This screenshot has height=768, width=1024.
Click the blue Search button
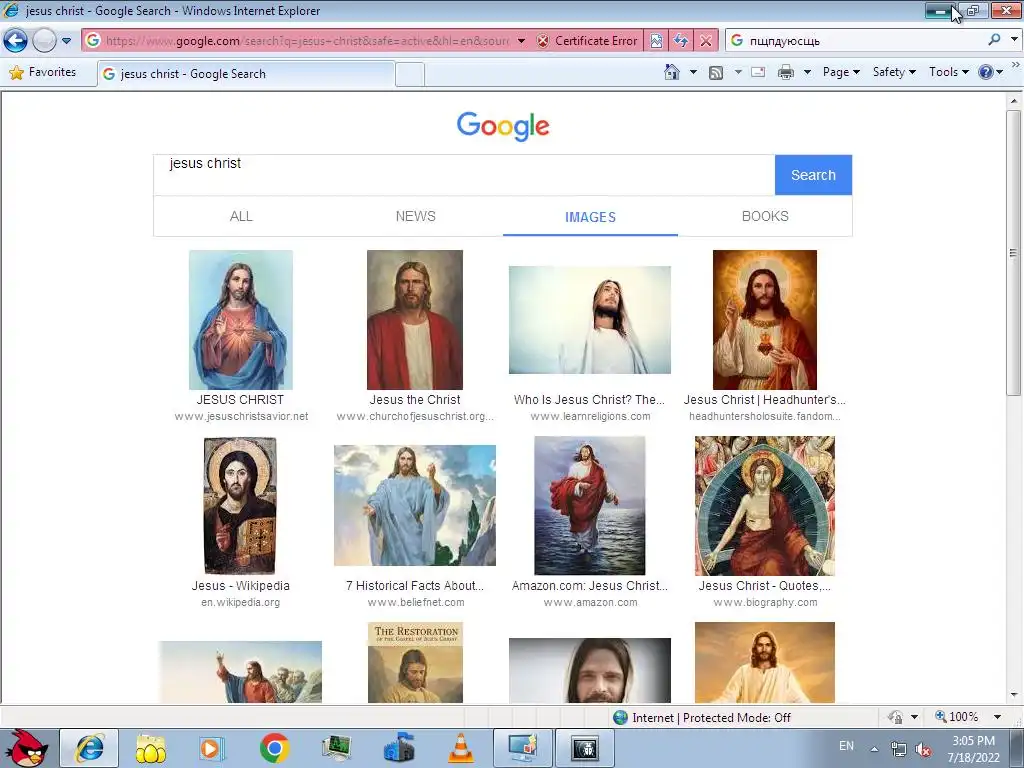(x=813, y=175)
